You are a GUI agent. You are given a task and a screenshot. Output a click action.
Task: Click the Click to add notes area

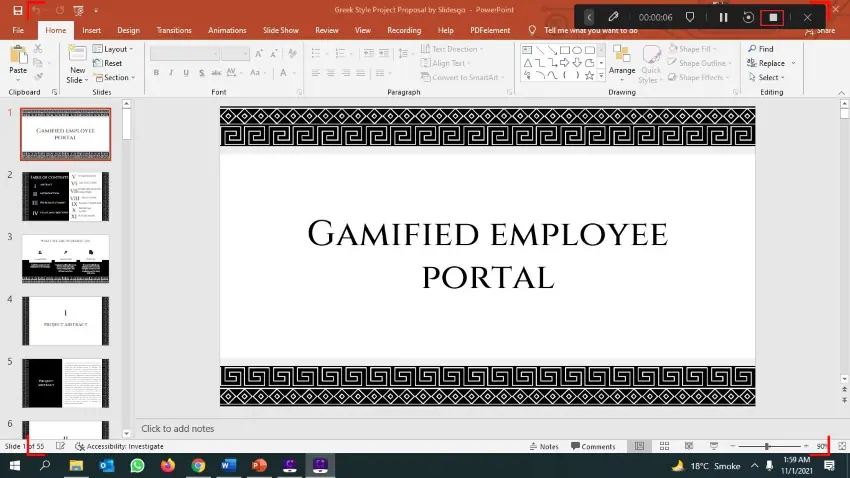click(x=178, y=428)
